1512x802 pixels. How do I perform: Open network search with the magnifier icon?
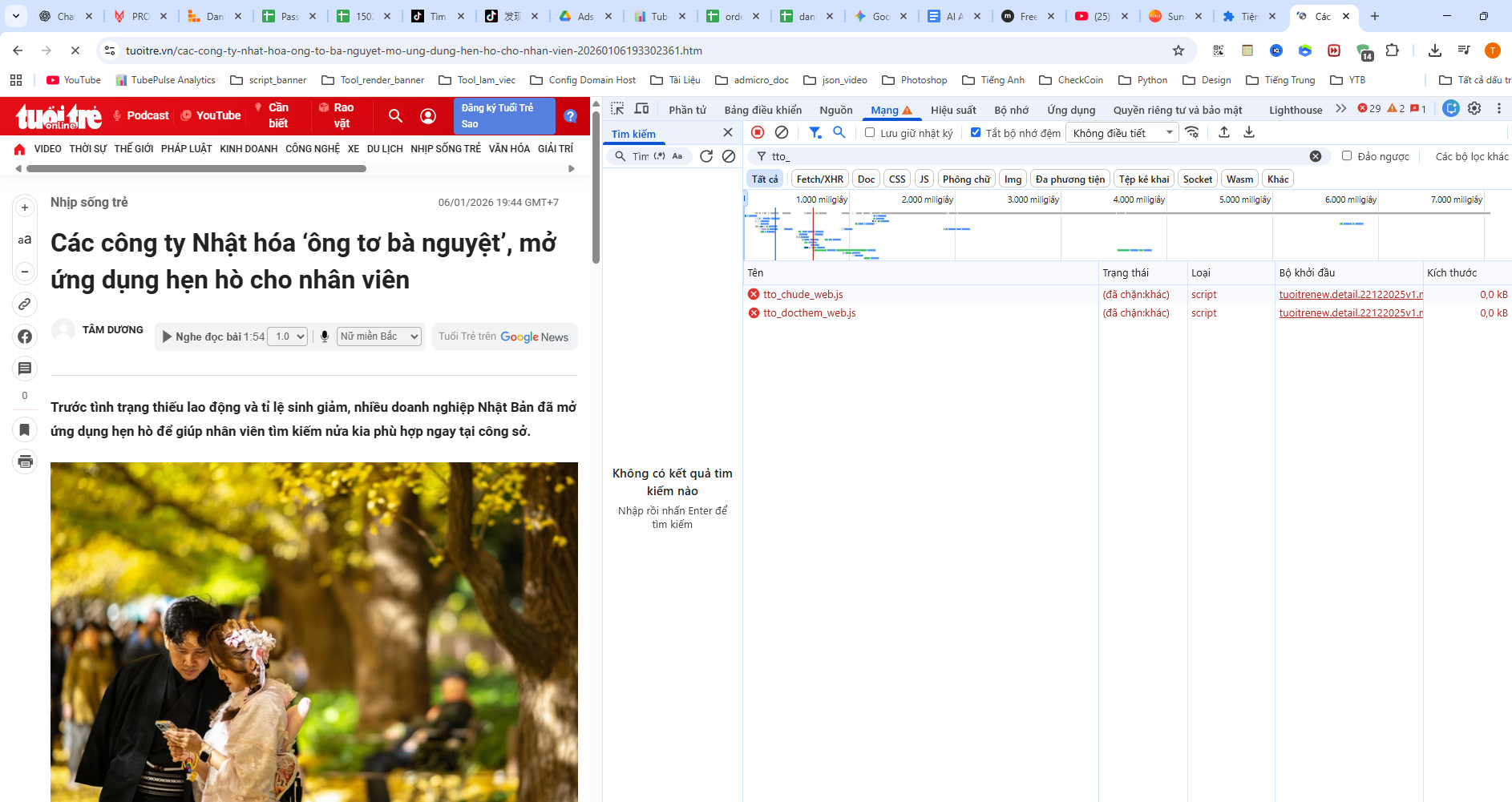[x=839, y=133]
